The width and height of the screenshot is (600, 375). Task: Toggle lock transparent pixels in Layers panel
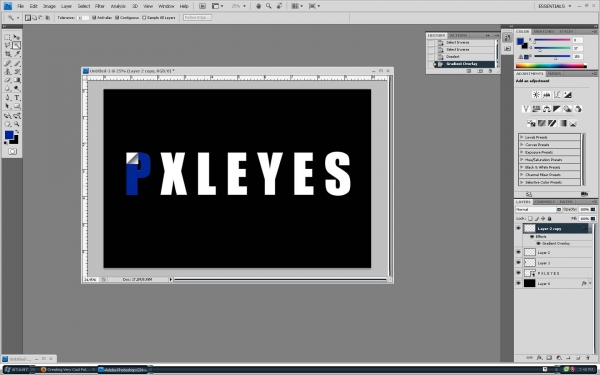[530, 218]
